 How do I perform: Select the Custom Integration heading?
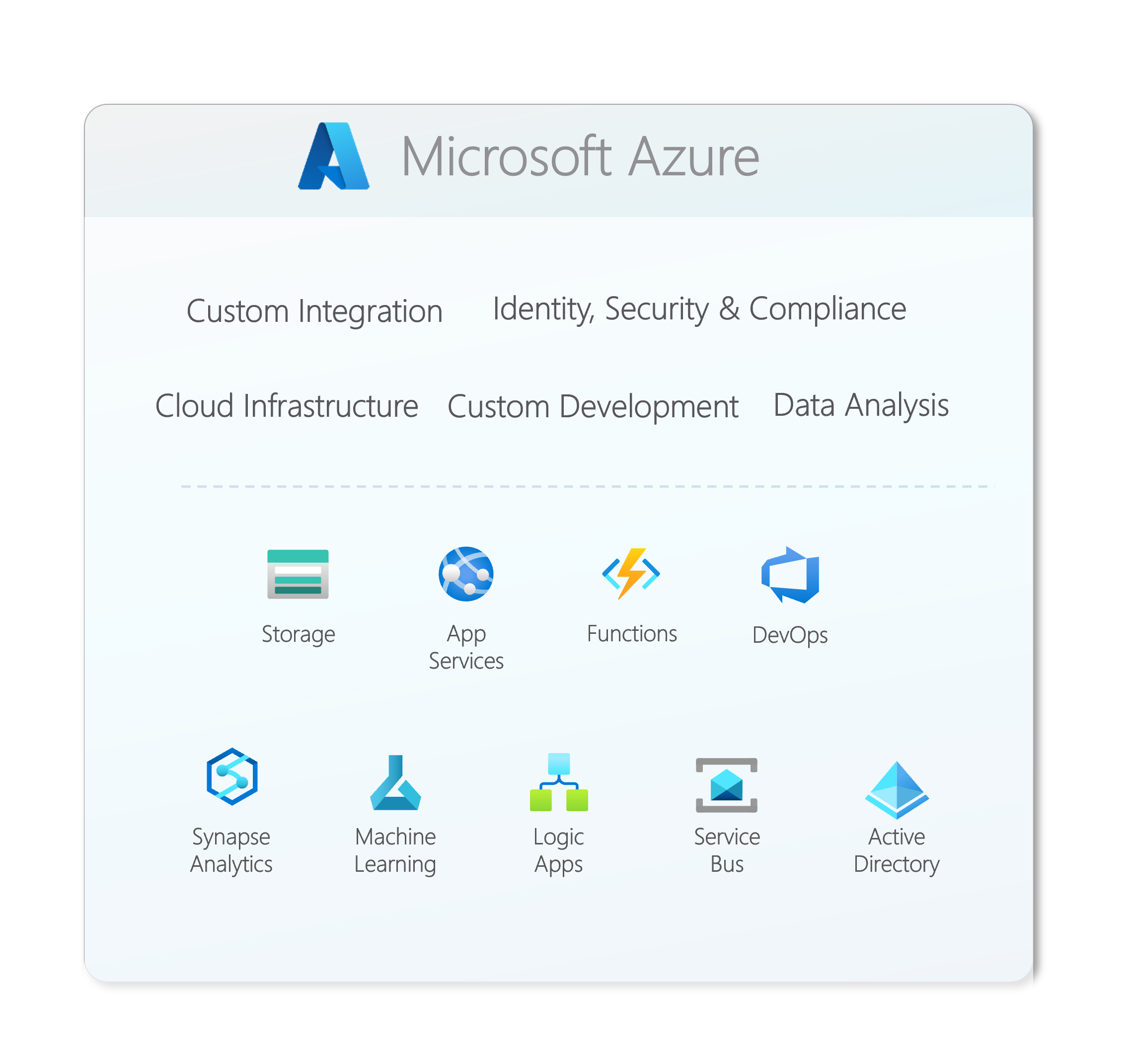pyautogui.click(x=314, y=312)
